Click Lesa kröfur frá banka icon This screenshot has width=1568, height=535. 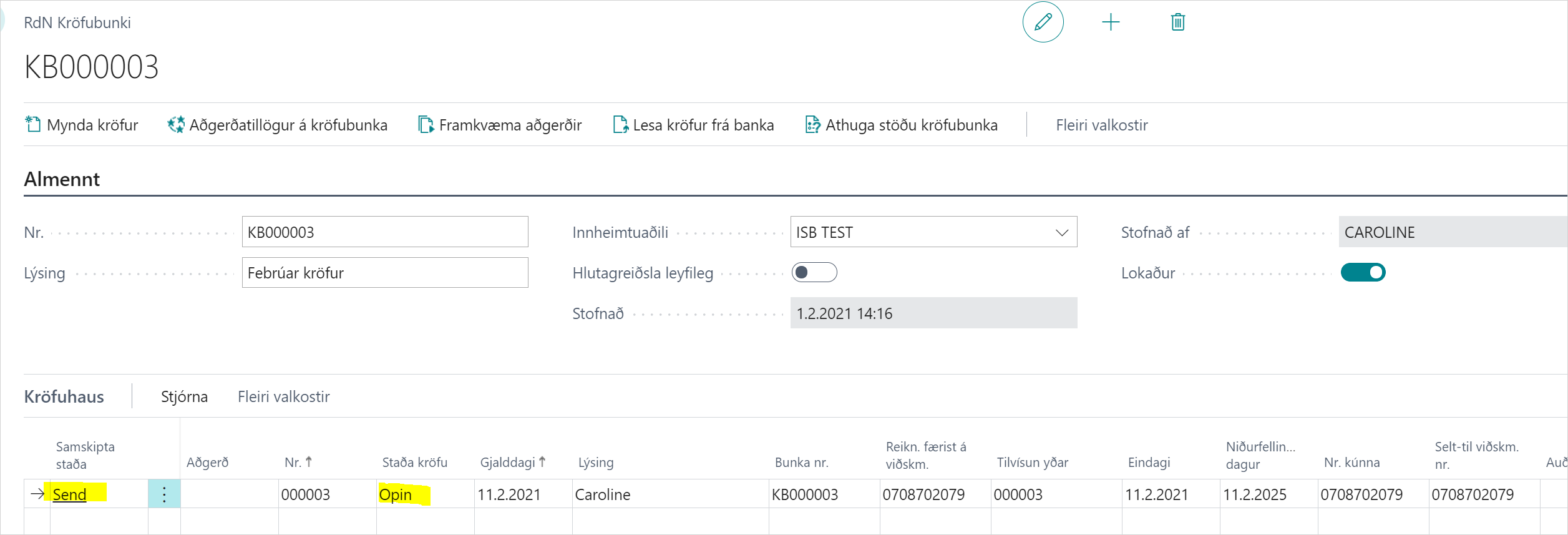click(620, 125)
